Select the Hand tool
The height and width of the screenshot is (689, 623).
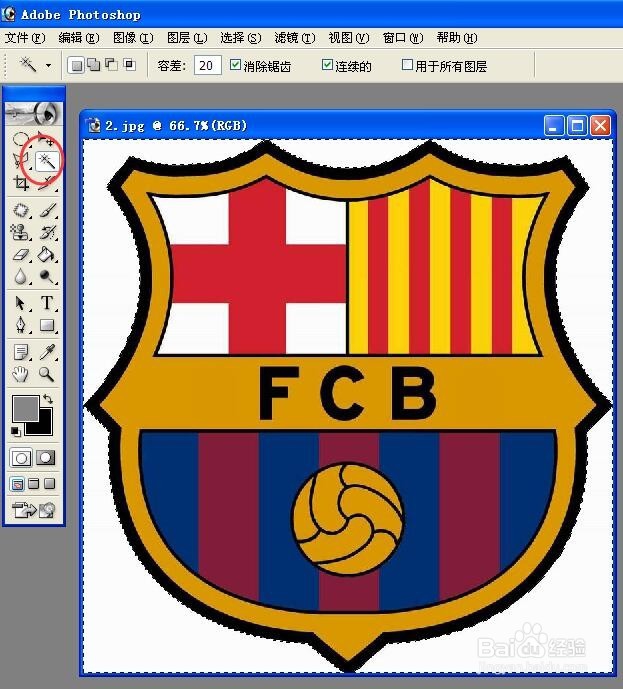[x=20, y=374]
